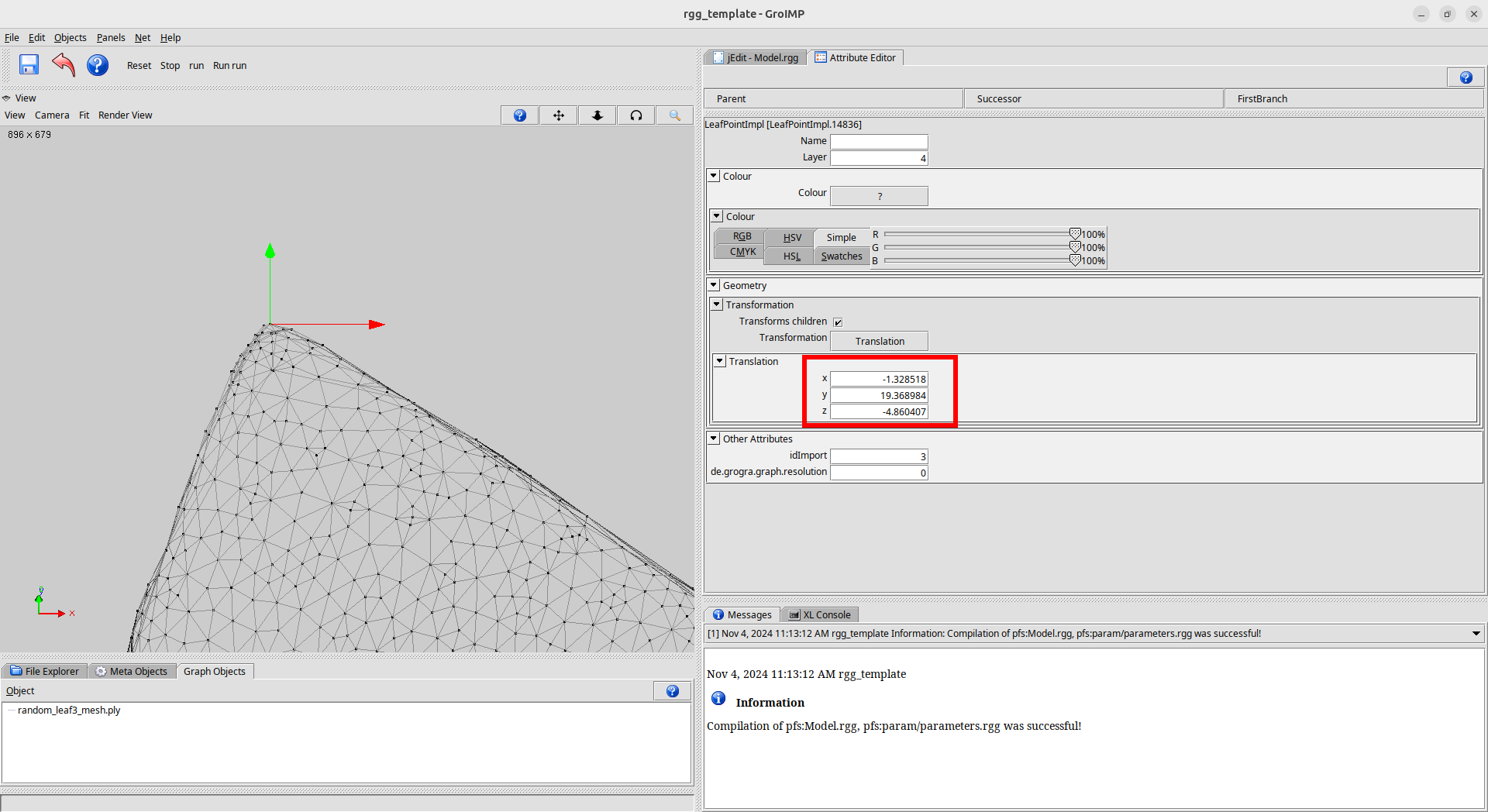Click the Attribute Editor help icon
Image resolution: width=1488 pixels, height=812 pixels.
click(1466, 77)
